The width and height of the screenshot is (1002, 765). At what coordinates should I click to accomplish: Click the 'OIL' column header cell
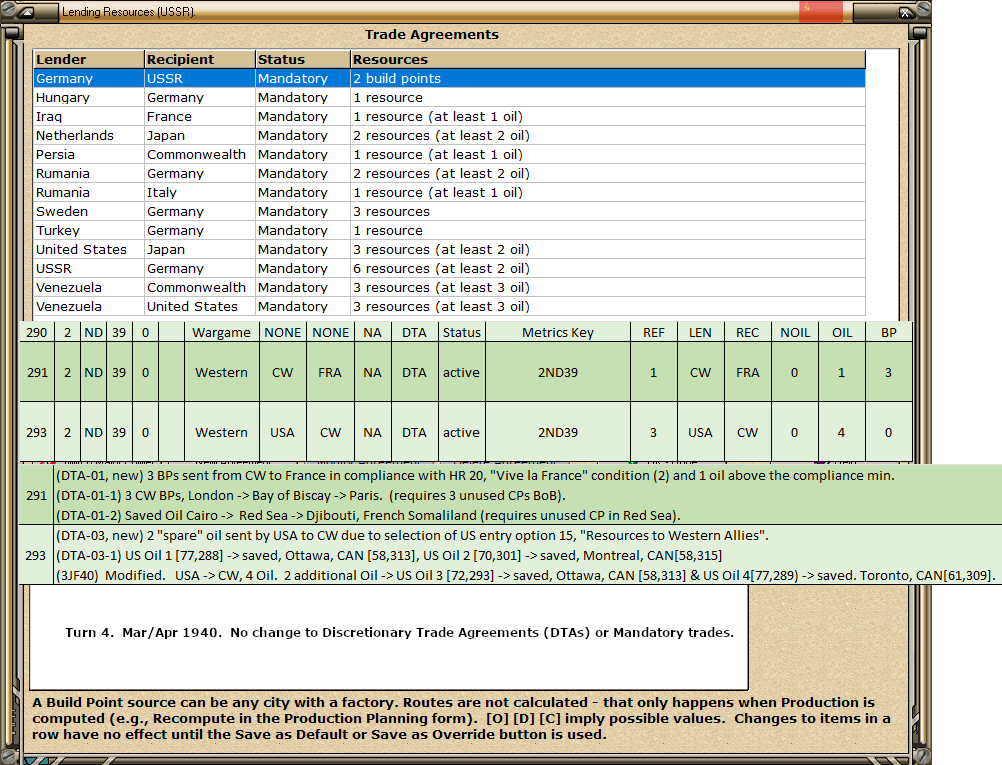[x=842, y=332]
